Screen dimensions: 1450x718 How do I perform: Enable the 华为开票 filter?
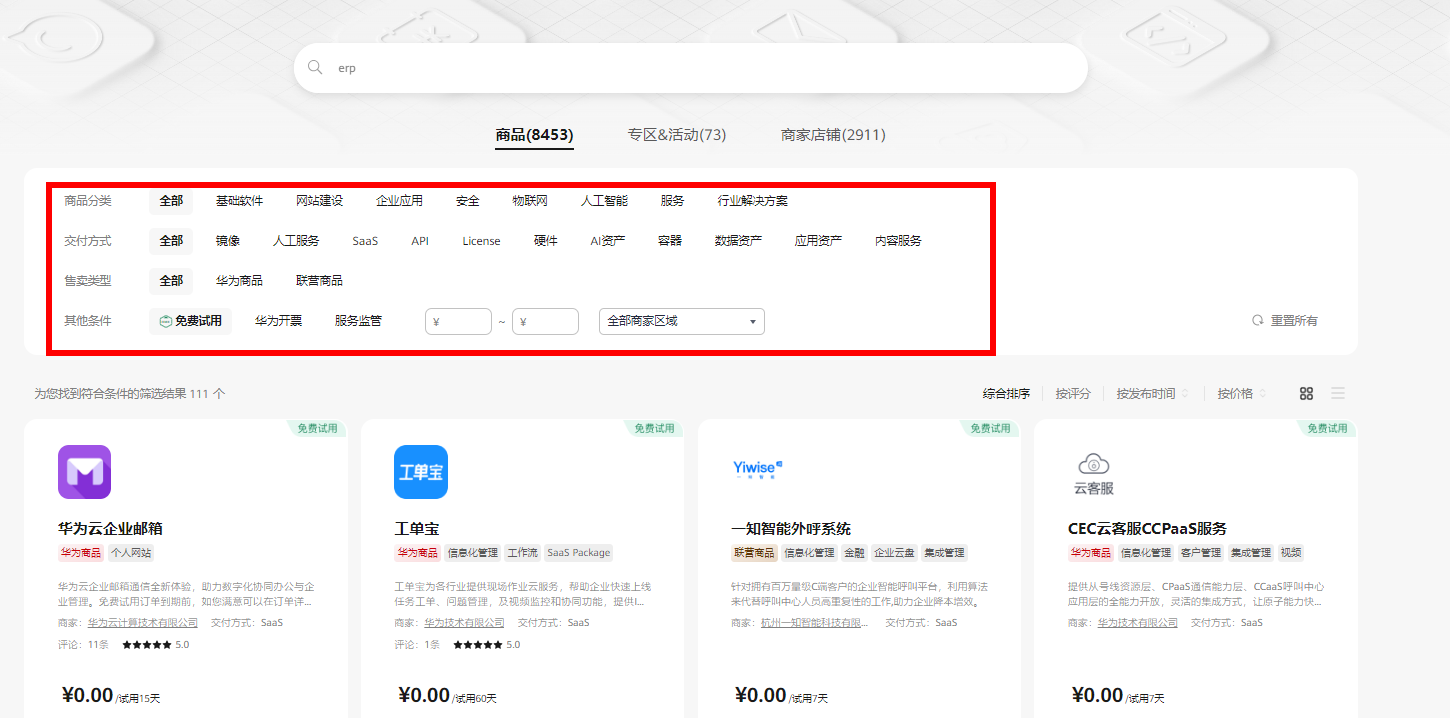(278, 321)
